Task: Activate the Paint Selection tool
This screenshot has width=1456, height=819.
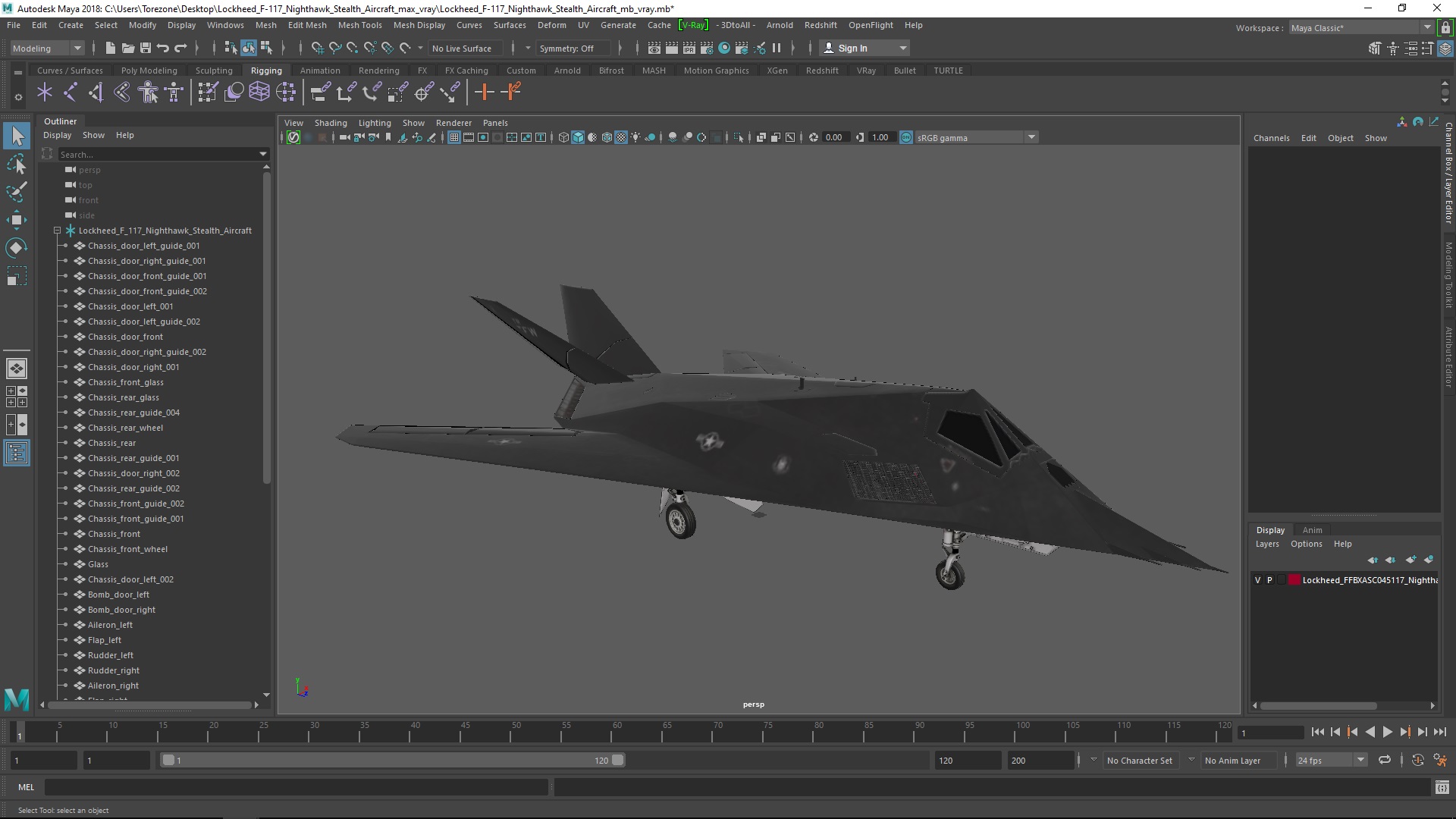Action: click(17, 192)
